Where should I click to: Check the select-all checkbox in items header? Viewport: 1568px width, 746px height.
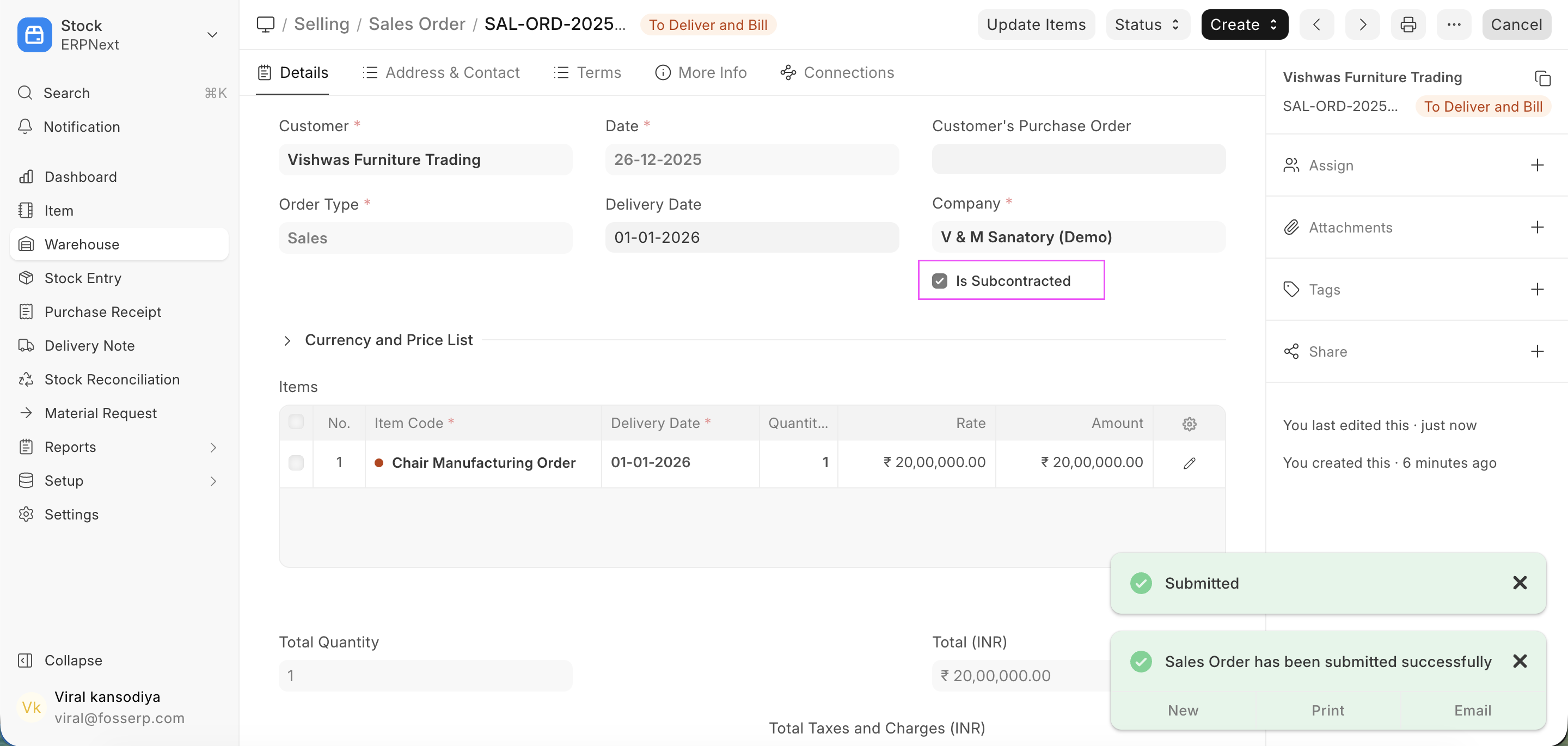296,421
